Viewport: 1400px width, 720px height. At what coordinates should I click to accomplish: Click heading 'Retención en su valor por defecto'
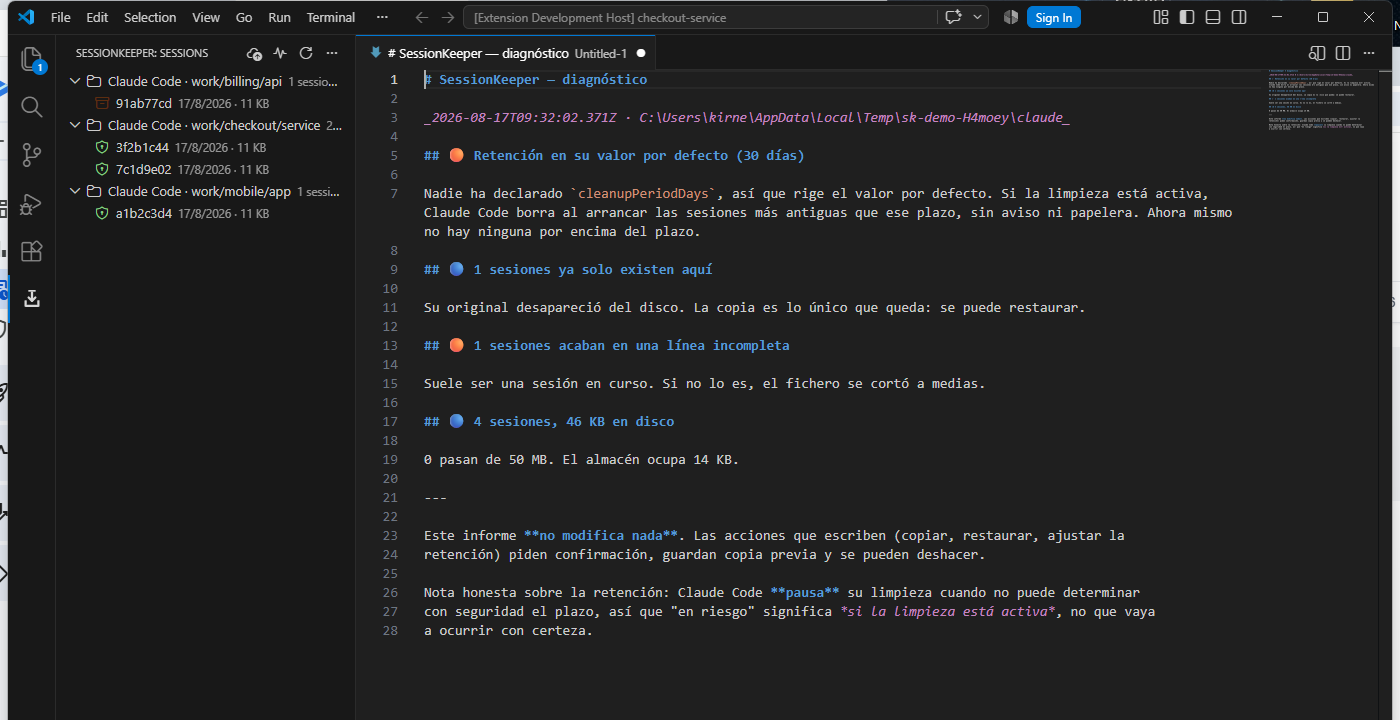click(601, 156)
